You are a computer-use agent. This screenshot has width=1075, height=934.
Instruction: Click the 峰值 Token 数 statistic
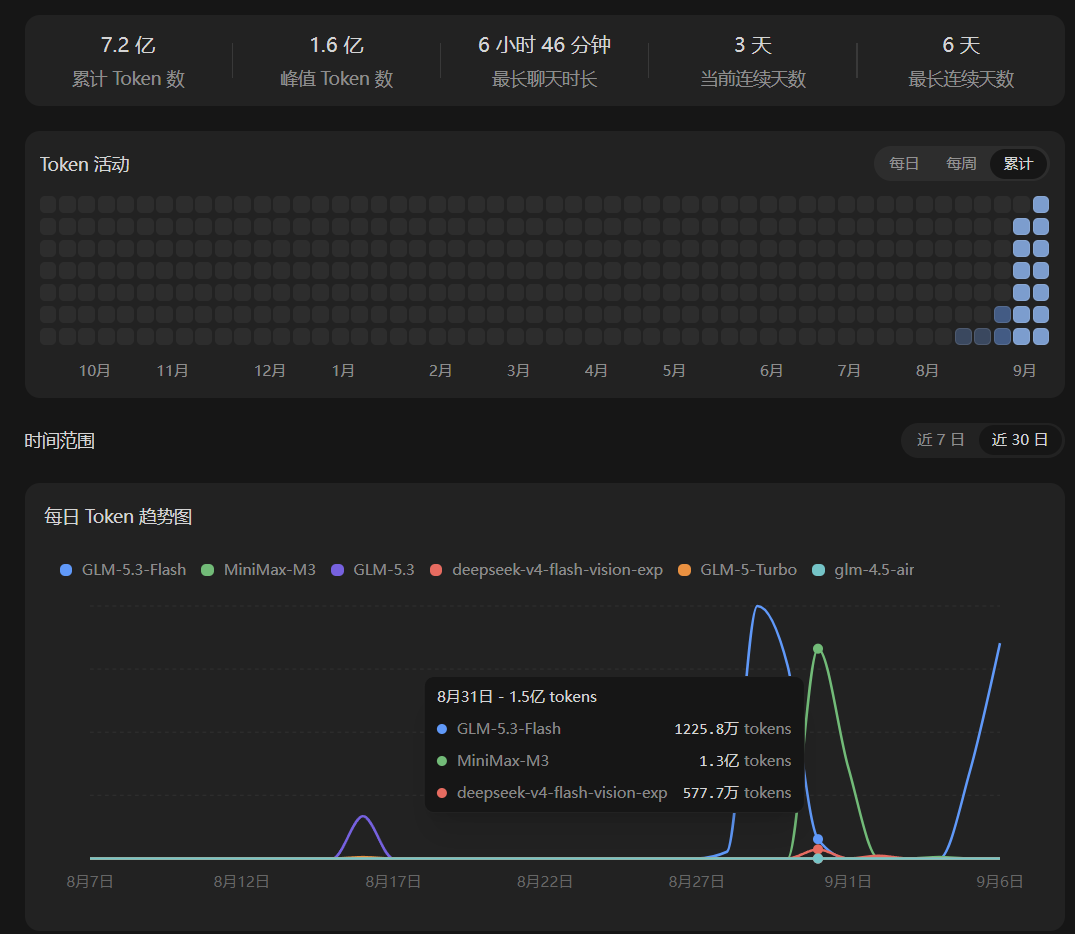pos(337,62)
